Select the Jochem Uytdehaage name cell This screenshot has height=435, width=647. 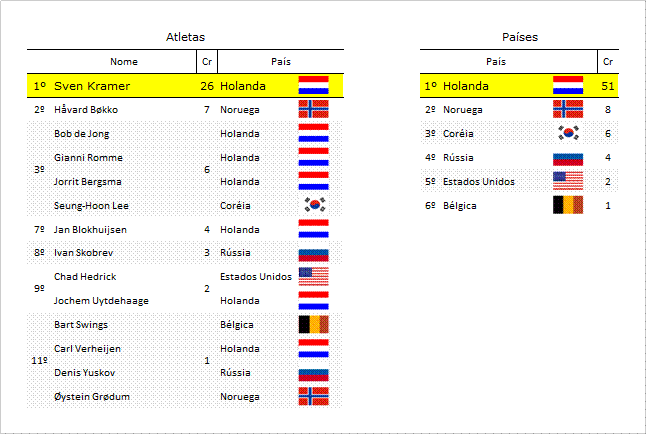click(x=101, y=300)
